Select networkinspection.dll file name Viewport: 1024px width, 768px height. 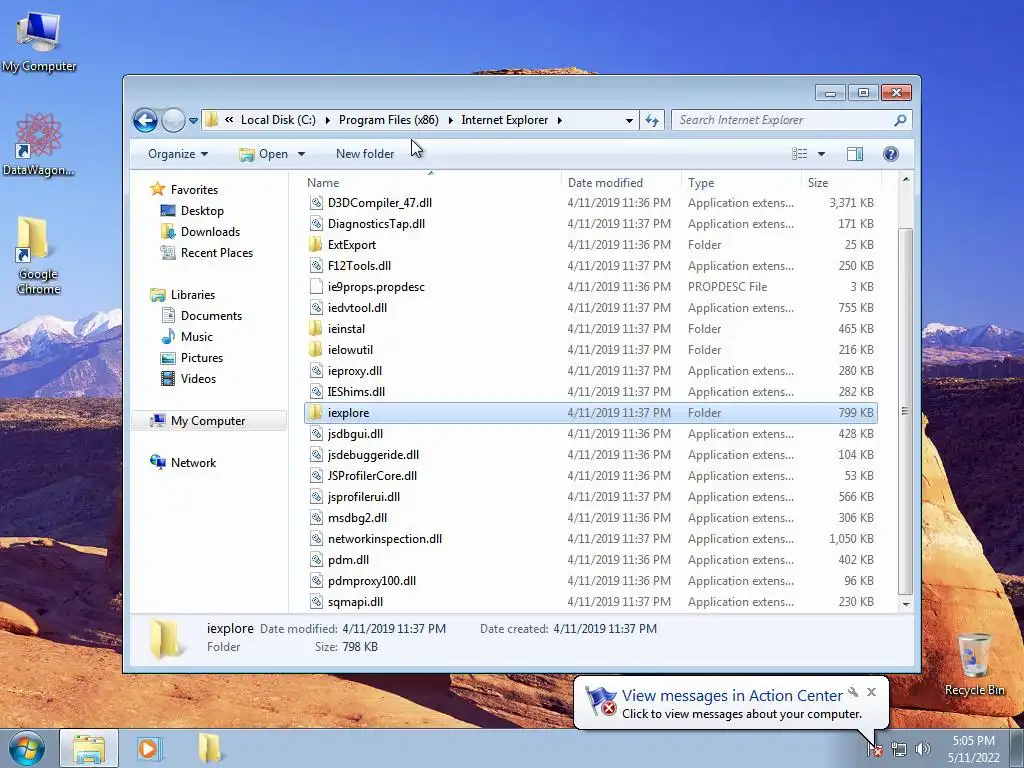coord(385,539)
